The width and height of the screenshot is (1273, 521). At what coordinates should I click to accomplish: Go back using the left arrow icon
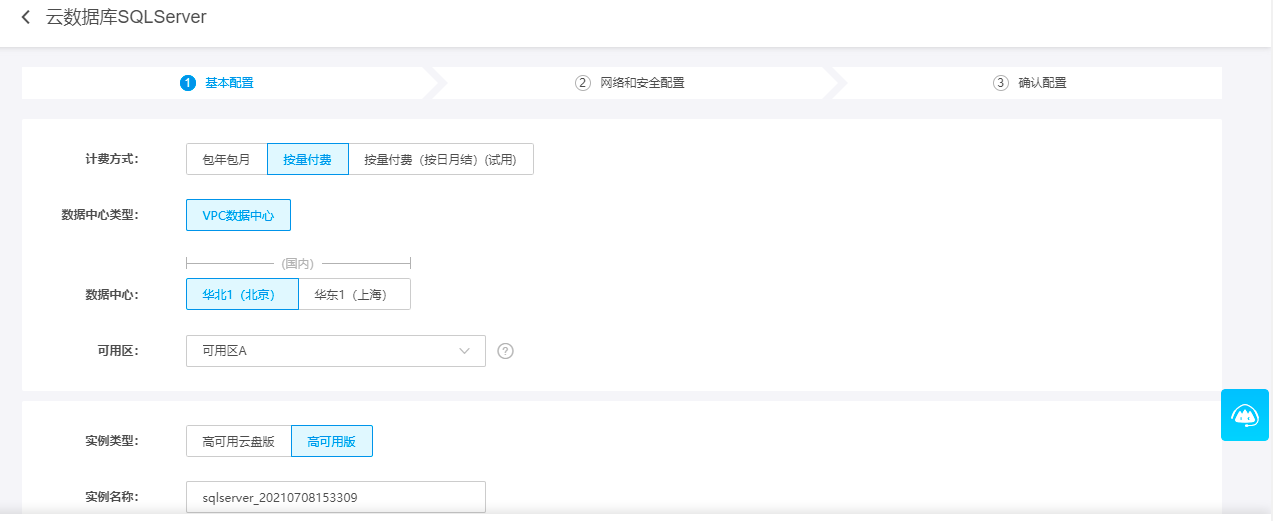point(25,18)
